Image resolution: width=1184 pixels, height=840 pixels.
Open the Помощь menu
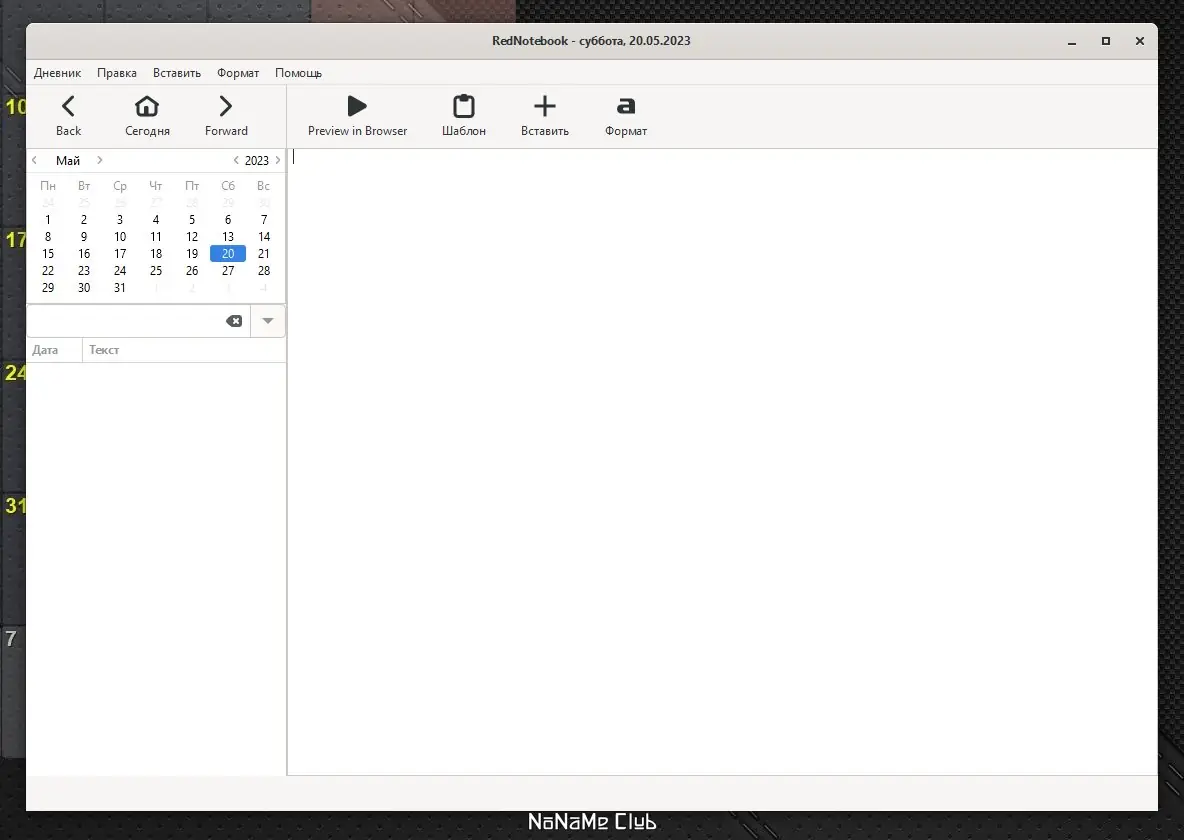point(298,73)
